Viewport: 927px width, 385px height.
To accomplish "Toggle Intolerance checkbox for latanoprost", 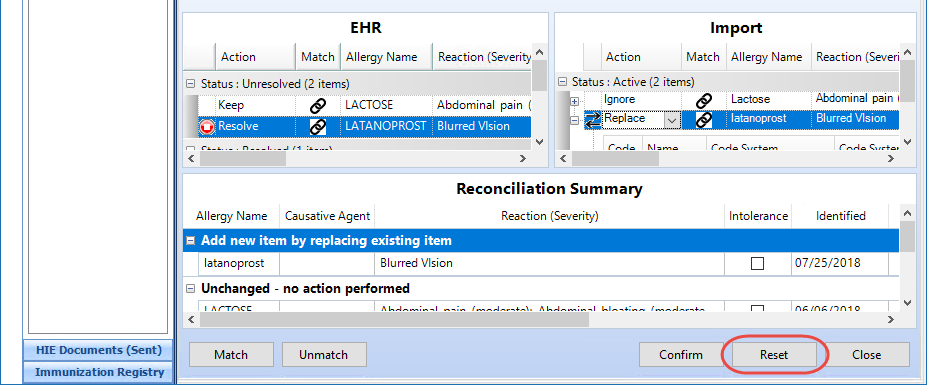I will point(757,264).
